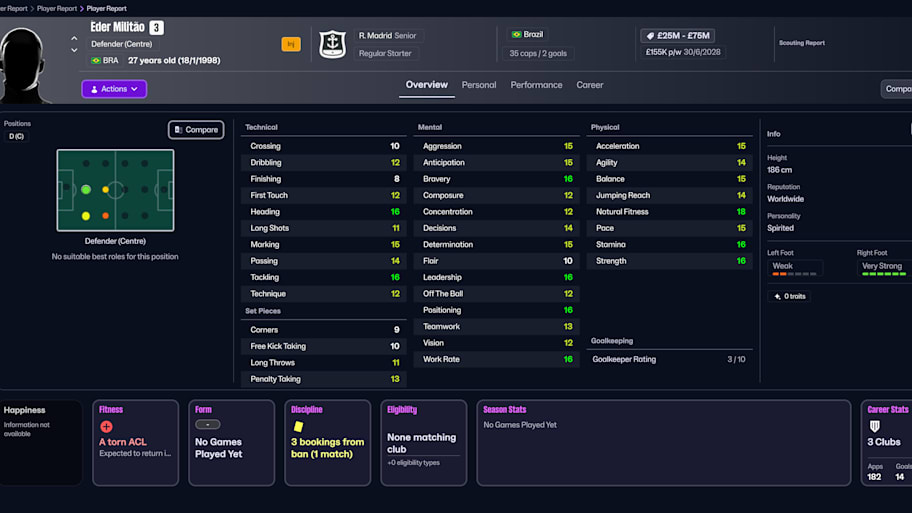Click the Form indicator pill
Viewport: 912px width, 513px height.
tap(208, 425)
